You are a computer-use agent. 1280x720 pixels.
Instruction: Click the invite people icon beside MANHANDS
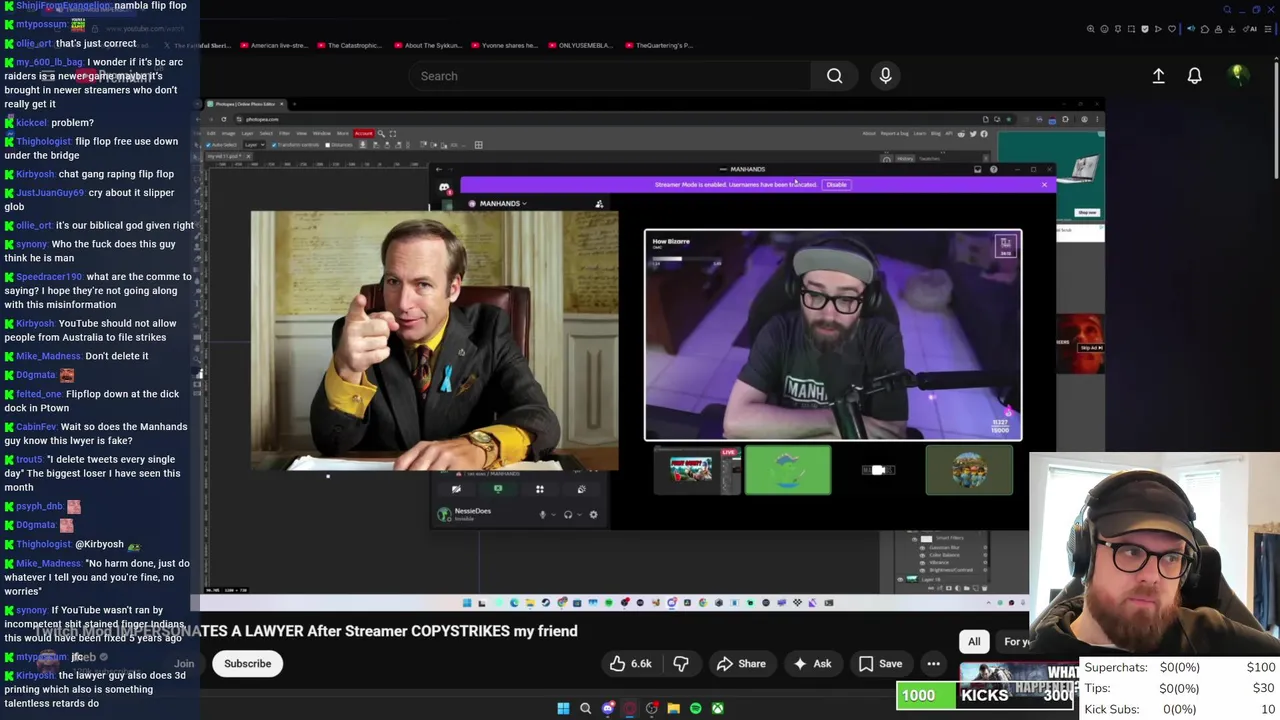[x=599, y=204]
